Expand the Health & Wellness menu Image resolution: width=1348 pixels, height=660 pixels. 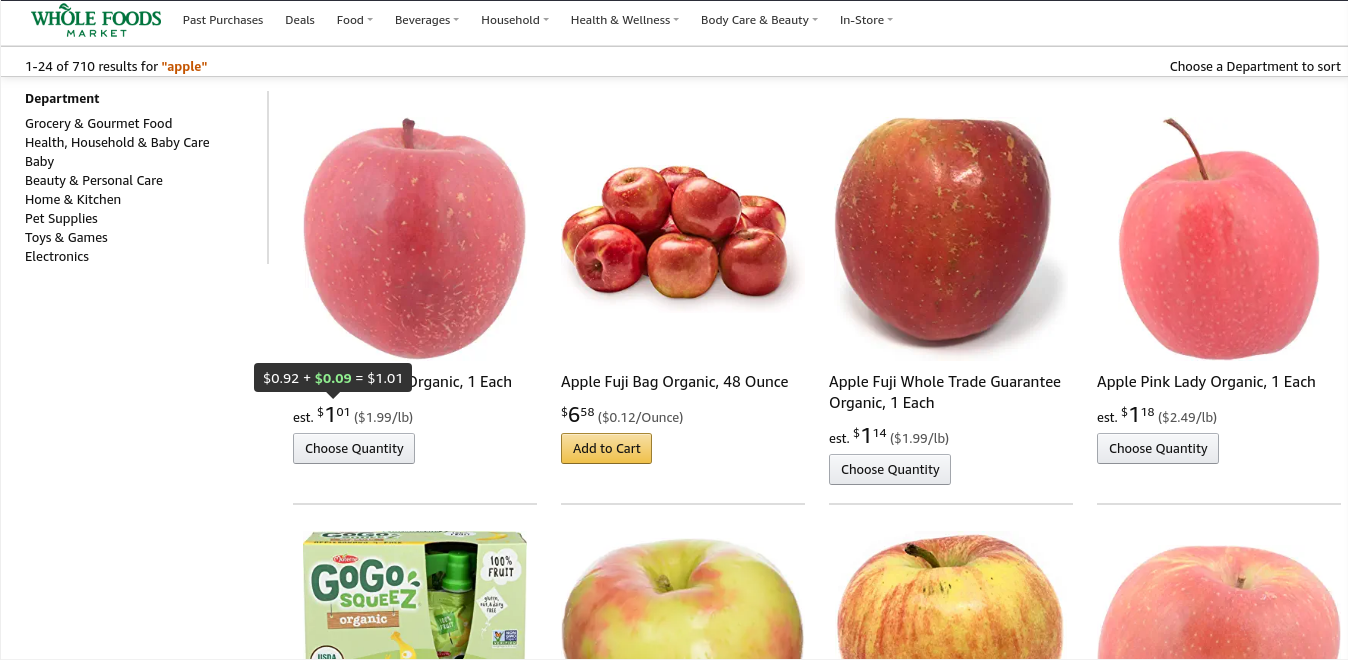click(x=625, y=20)
